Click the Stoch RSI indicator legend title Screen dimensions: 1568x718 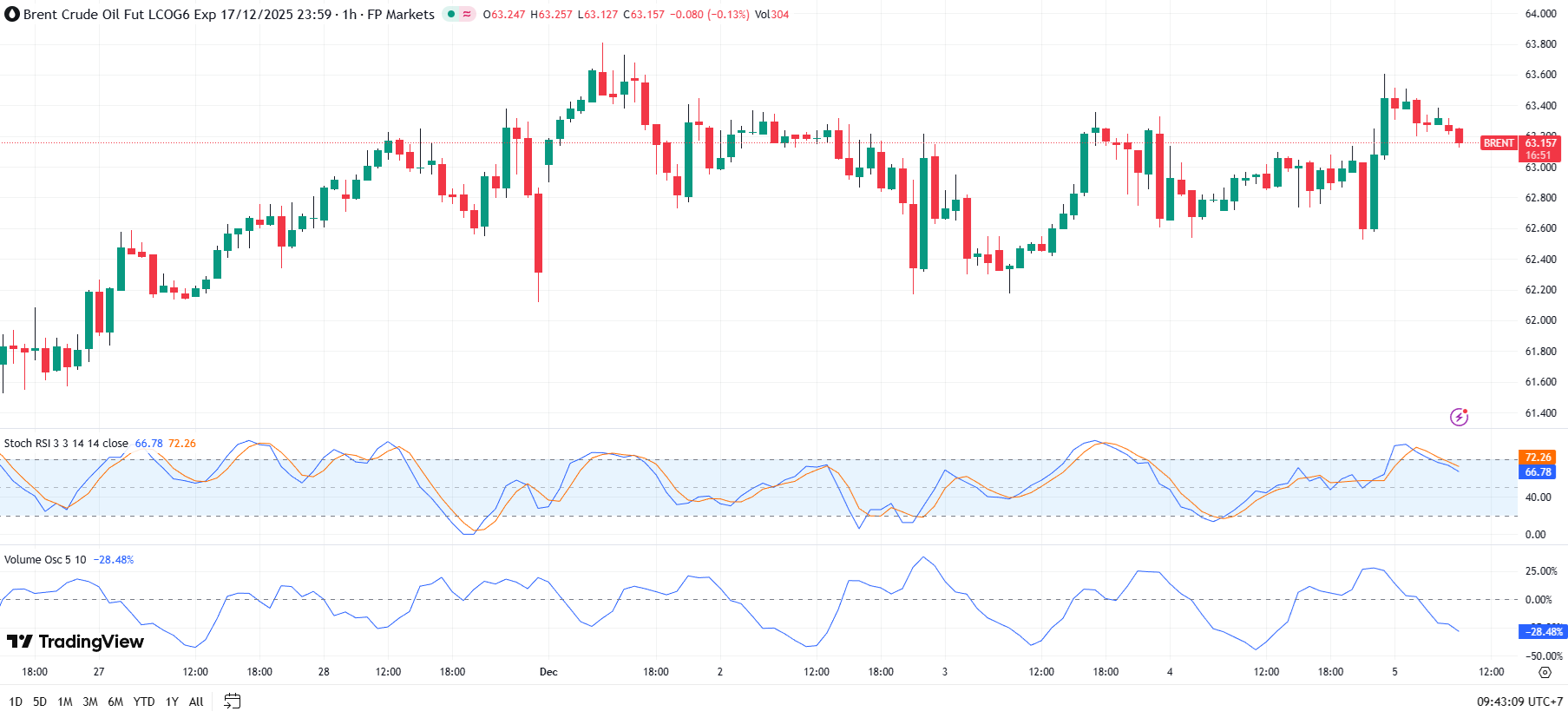[66, 444]
